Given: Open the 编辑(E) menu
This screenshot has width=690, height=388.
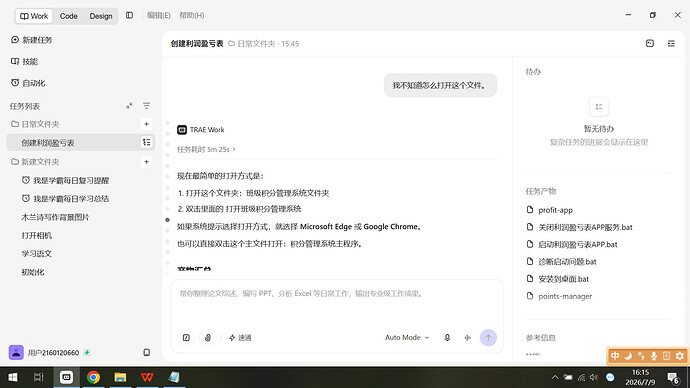Looking at the screenshot, I should 158,15.
